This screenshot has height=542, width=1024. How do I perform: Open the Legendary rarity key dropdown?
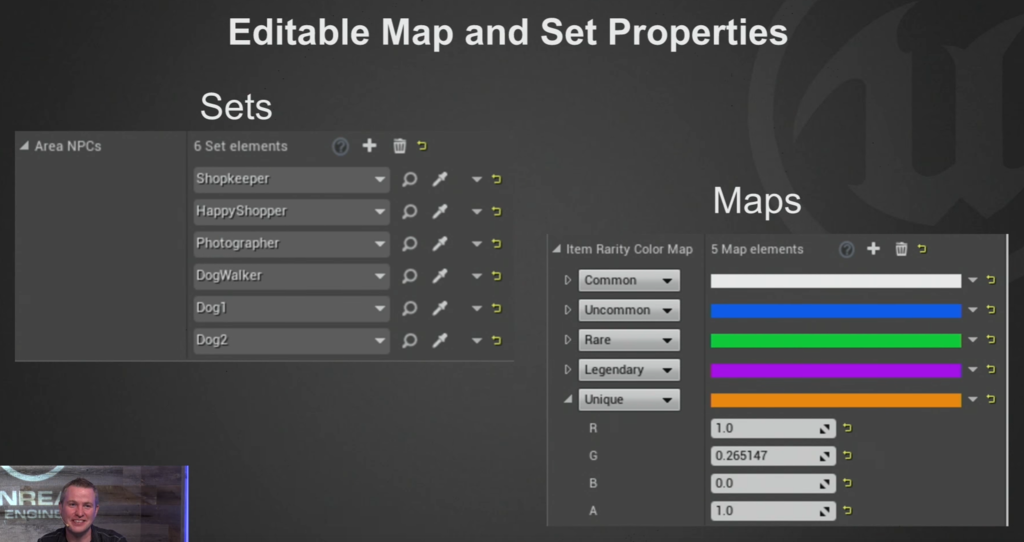click(629, 370)
